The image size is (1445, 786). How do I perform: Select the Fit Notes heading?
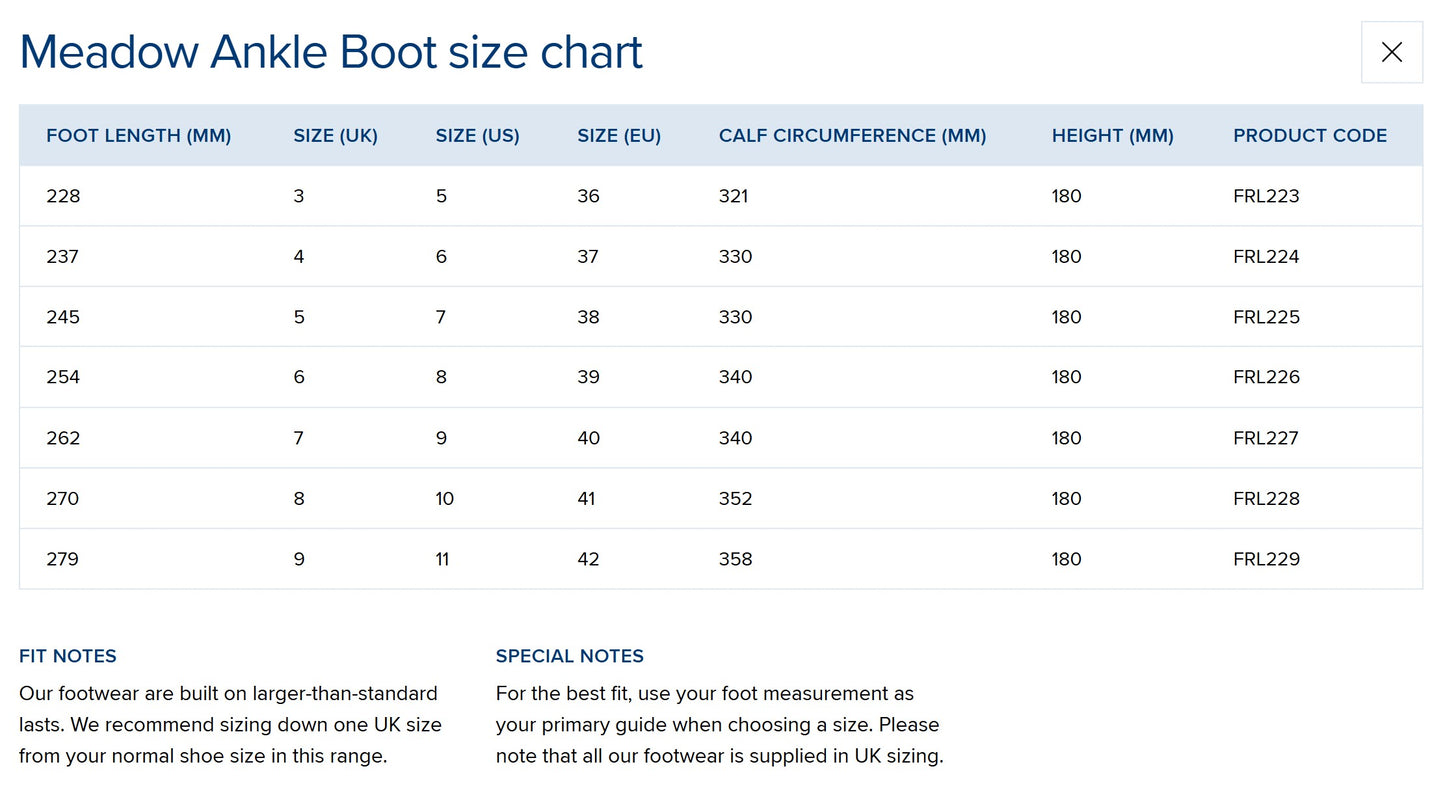pos(68,656)
